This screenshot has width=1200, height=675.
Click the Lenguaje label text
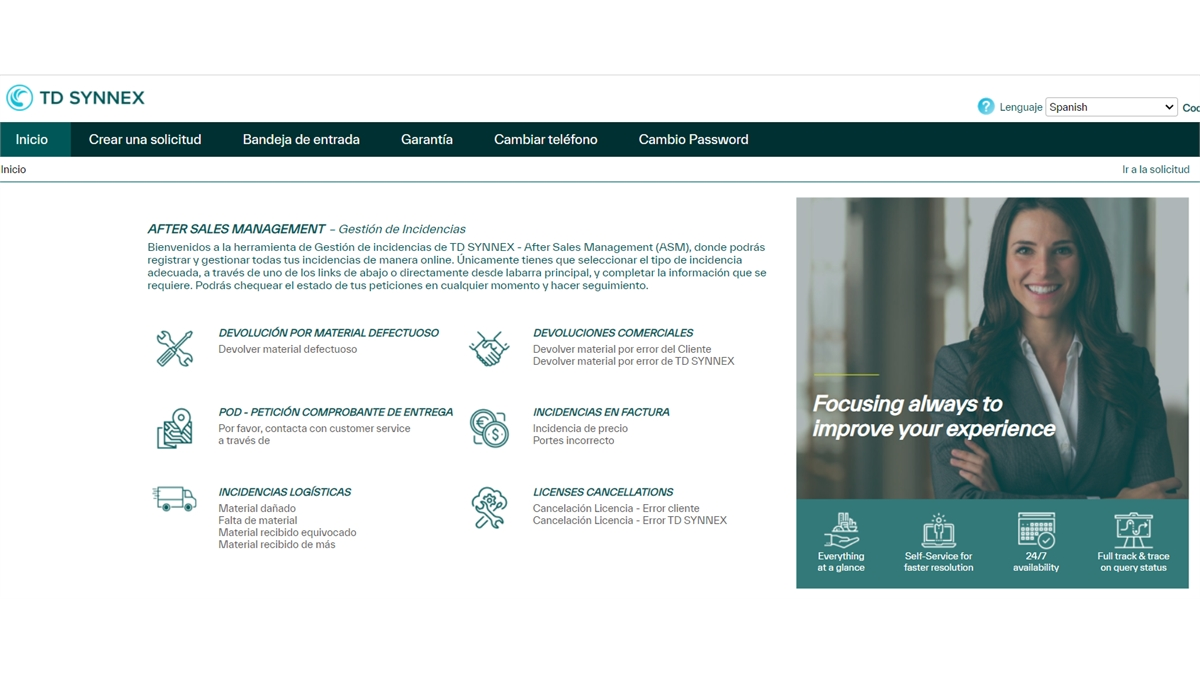[x=1021, y=107]
